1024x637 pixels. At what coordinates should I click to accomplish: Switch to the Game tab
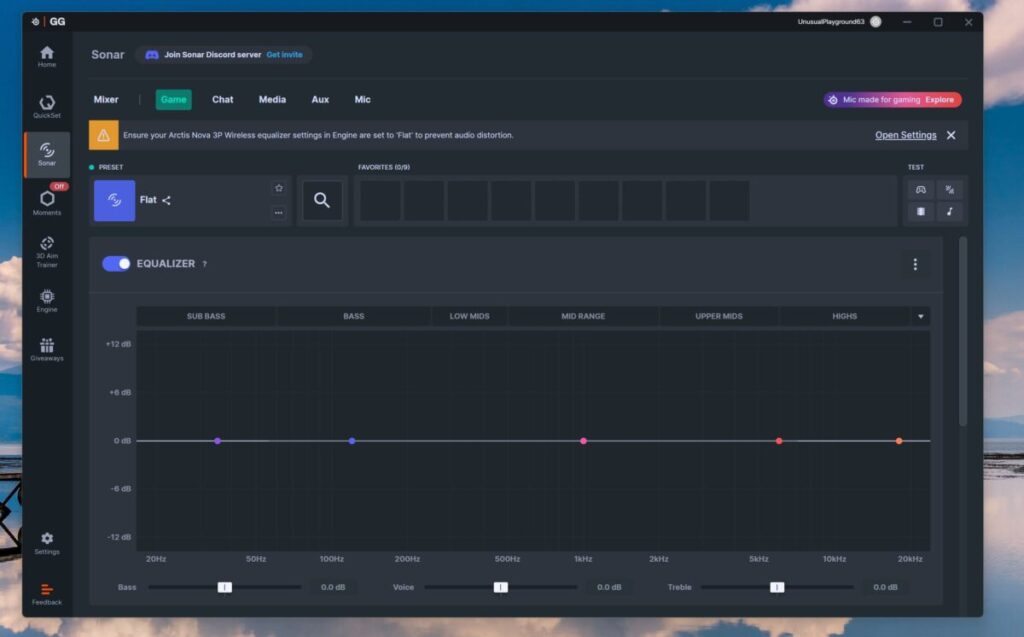(174, 99)
